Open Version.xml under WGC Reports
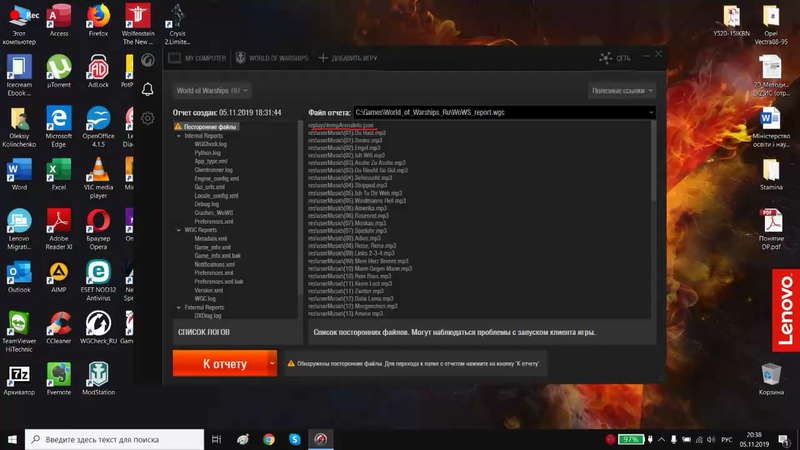 (x=208, y=290)
